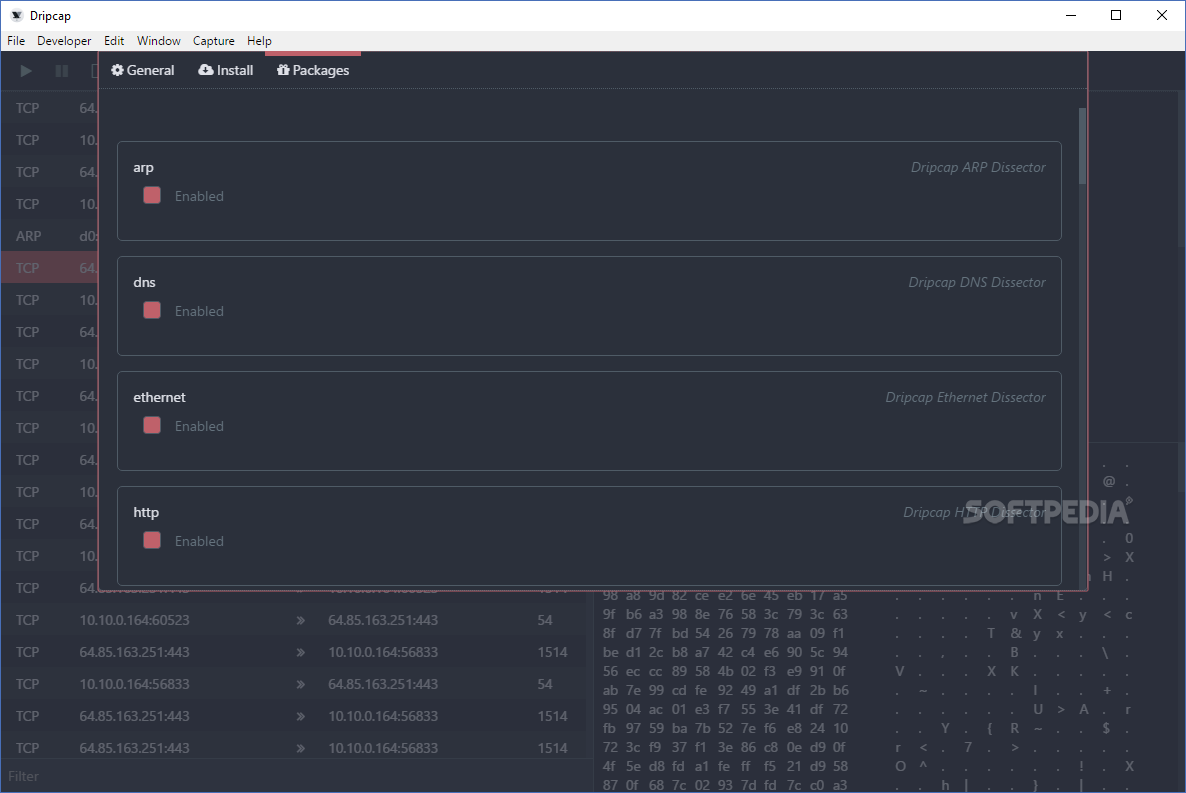Select the Packages tab
The height and width of the screenshot is (793, 1186).
(x=313, y=70)
